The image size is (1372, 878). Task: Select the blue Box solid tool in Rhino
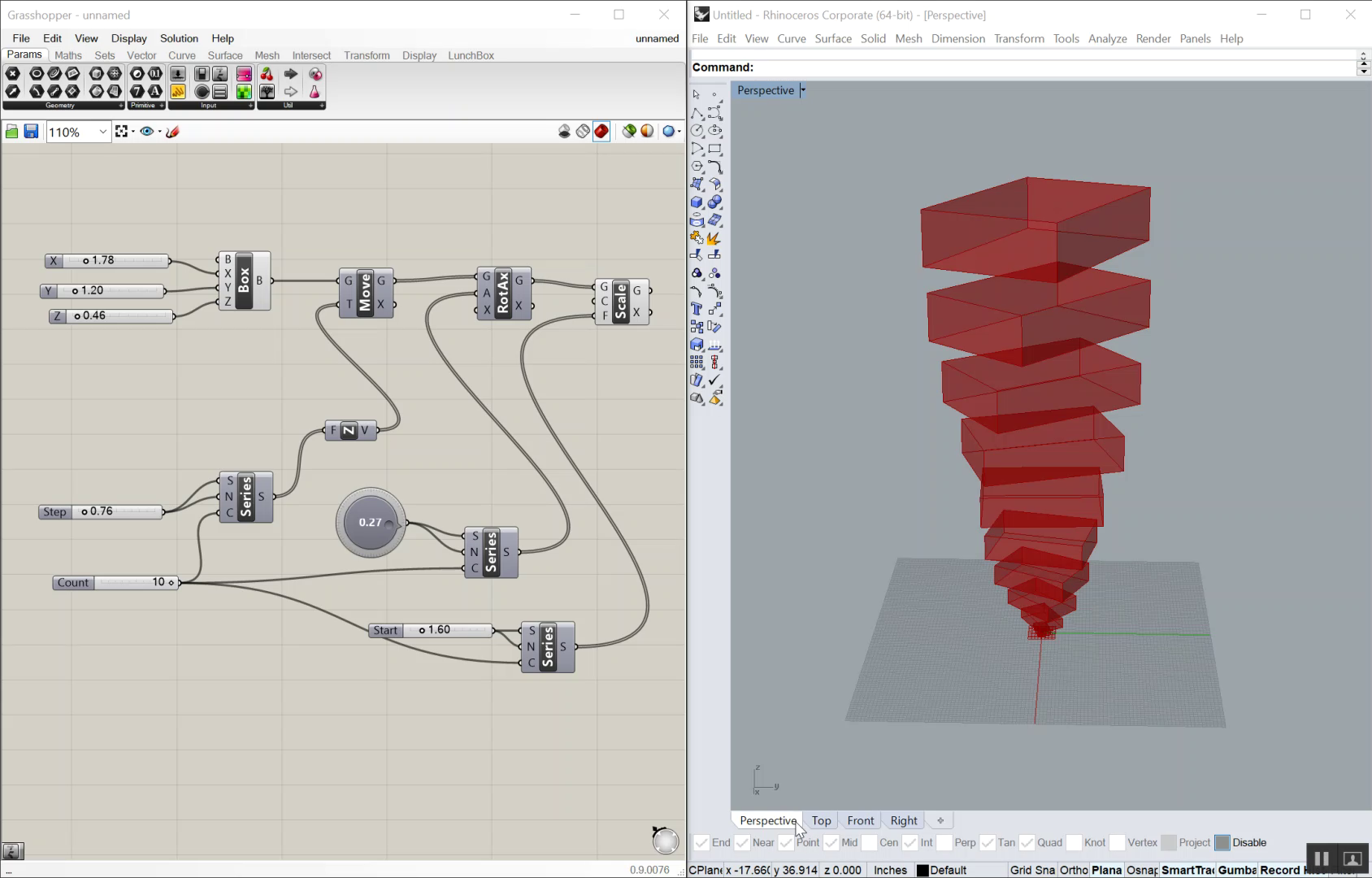click(697, 203)
